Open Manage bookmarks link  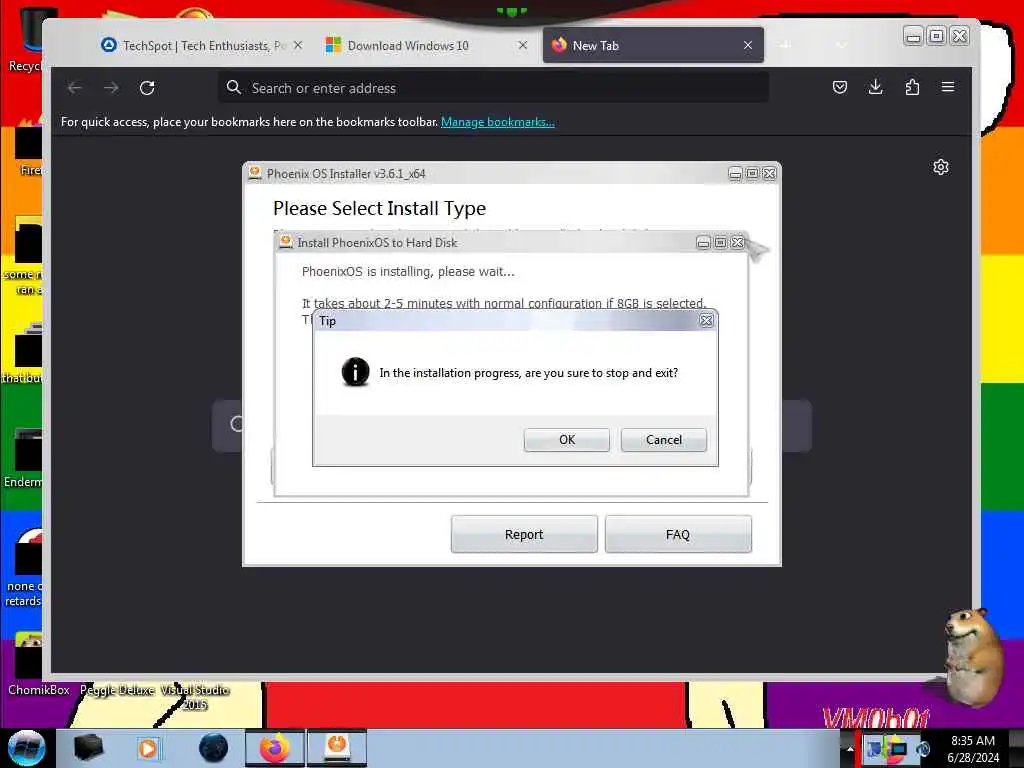(x=498, y=122)
